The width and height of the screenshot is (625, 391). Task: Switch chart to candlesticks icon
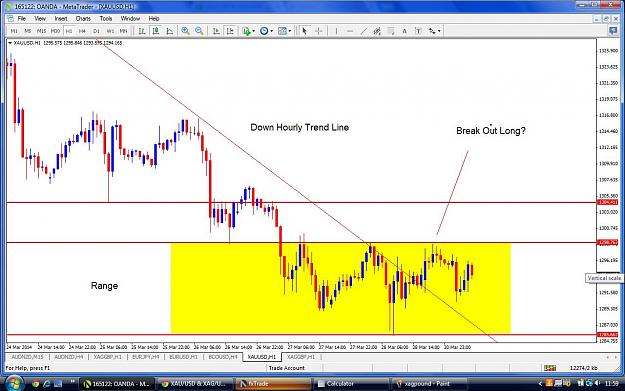click(156, 31)
